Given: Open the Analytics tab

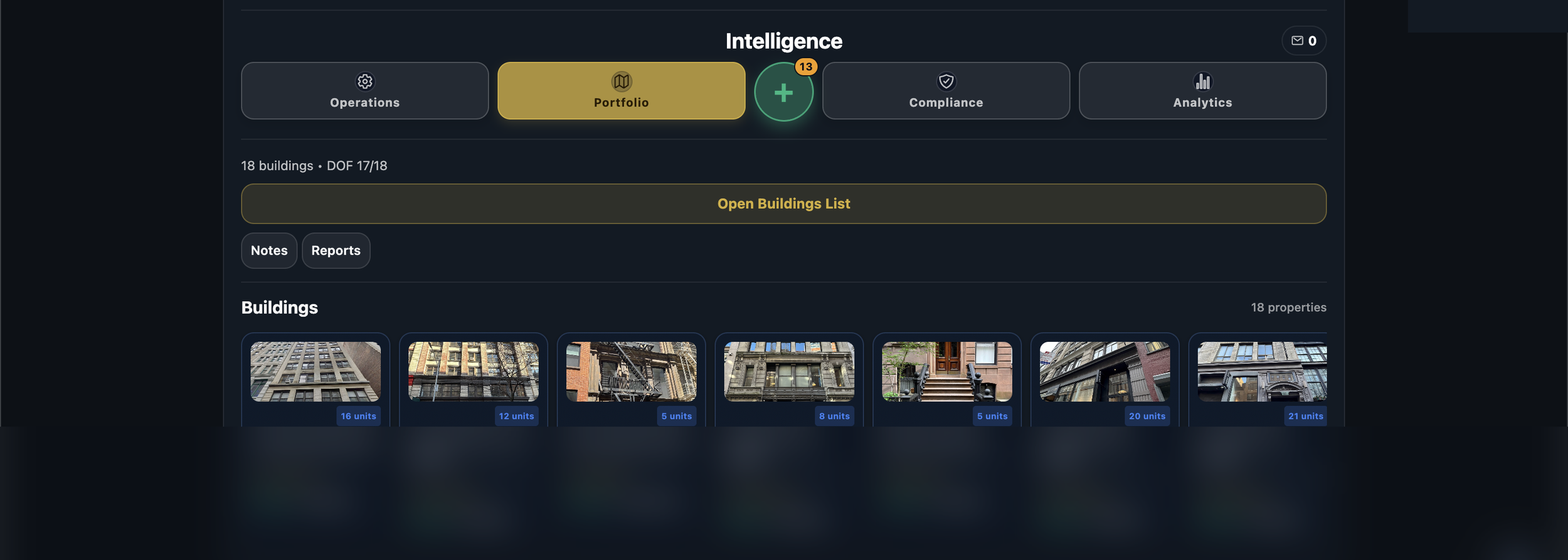Looking at the screenshot, I should point(1202,90).
